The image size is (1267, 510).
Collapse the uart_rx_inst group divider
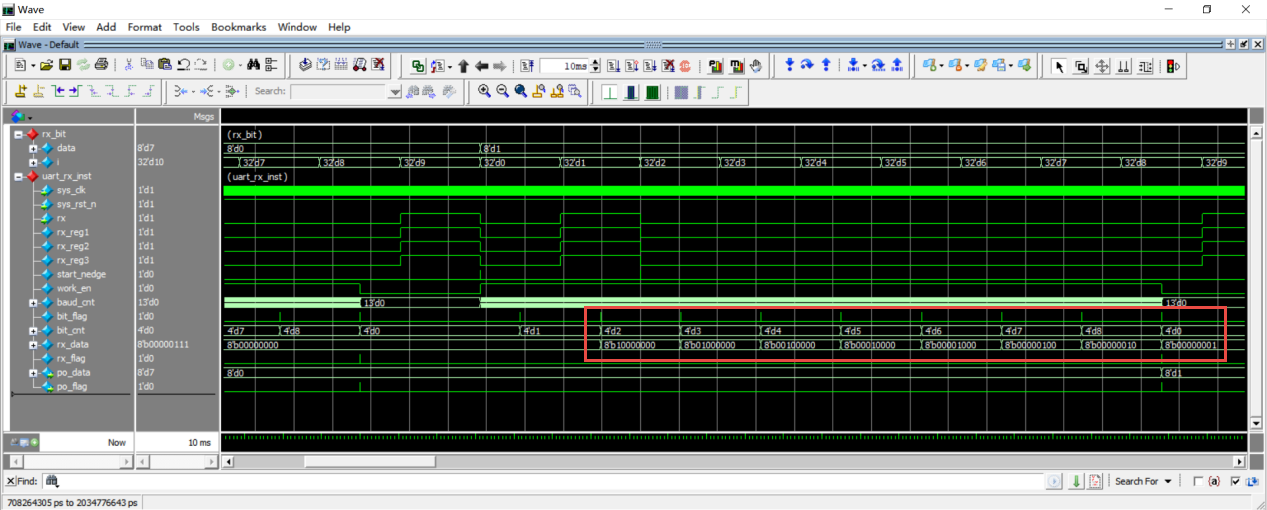click(18, 176)
